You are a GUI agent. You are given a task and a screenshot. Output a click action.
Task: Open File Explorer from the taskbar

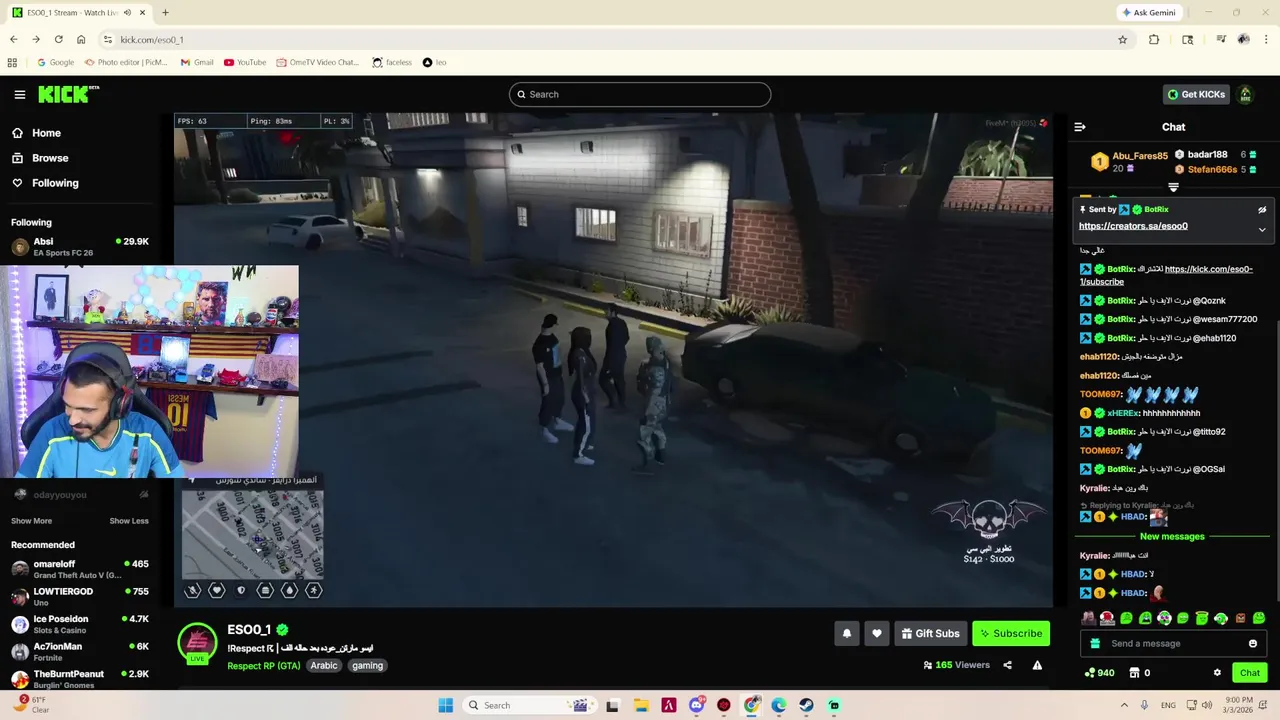641,705
